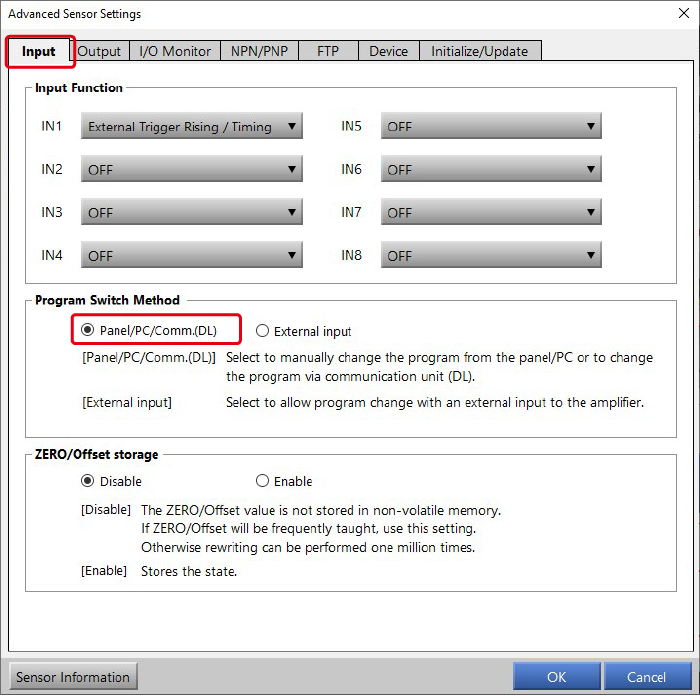
Task: Select the NPN/PNP tab
Action: pyautogui.click(x=259, y=51)
